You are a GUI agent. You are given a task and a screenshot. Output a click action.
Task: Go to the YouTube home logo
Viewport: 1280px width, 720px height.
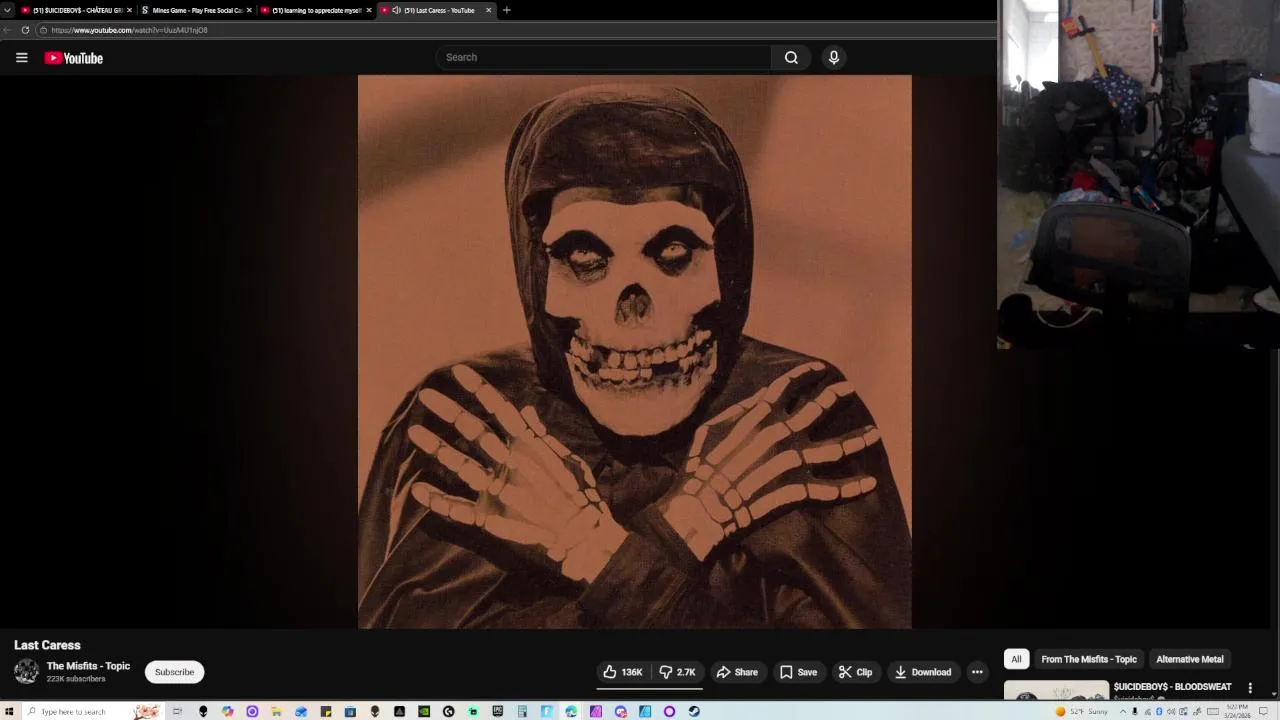[74, 58]
